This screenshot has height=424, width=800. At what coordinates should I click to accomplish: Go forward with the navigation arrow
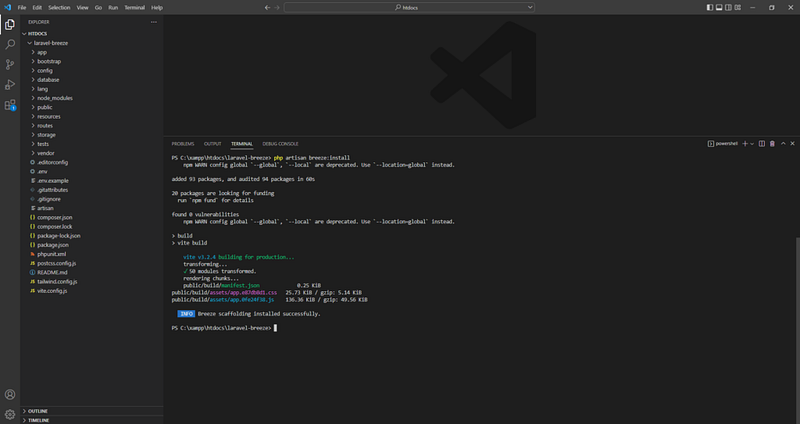[277, 7]
